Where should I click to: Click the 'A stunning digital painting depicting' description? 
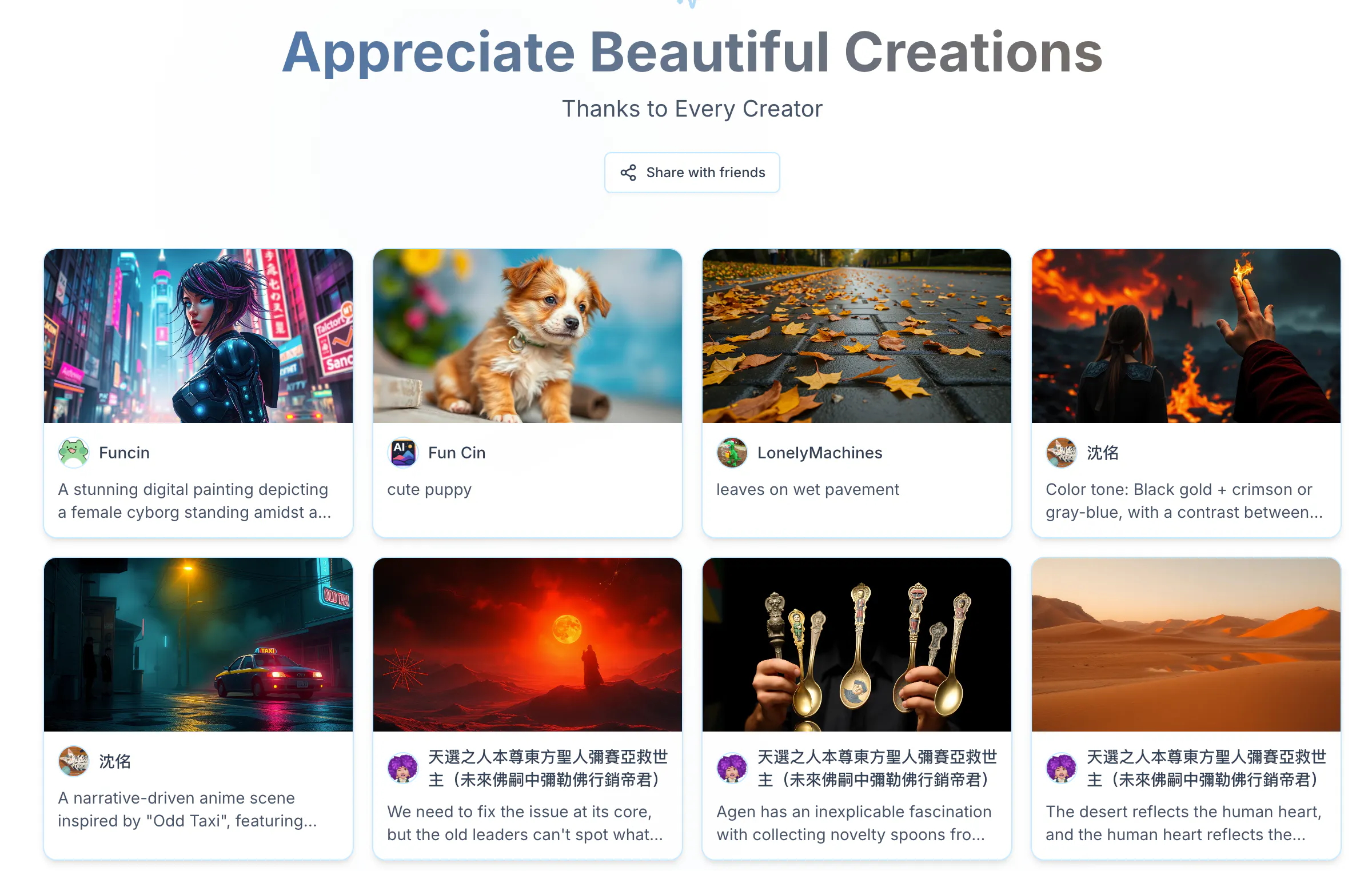[x=195, y=501]
